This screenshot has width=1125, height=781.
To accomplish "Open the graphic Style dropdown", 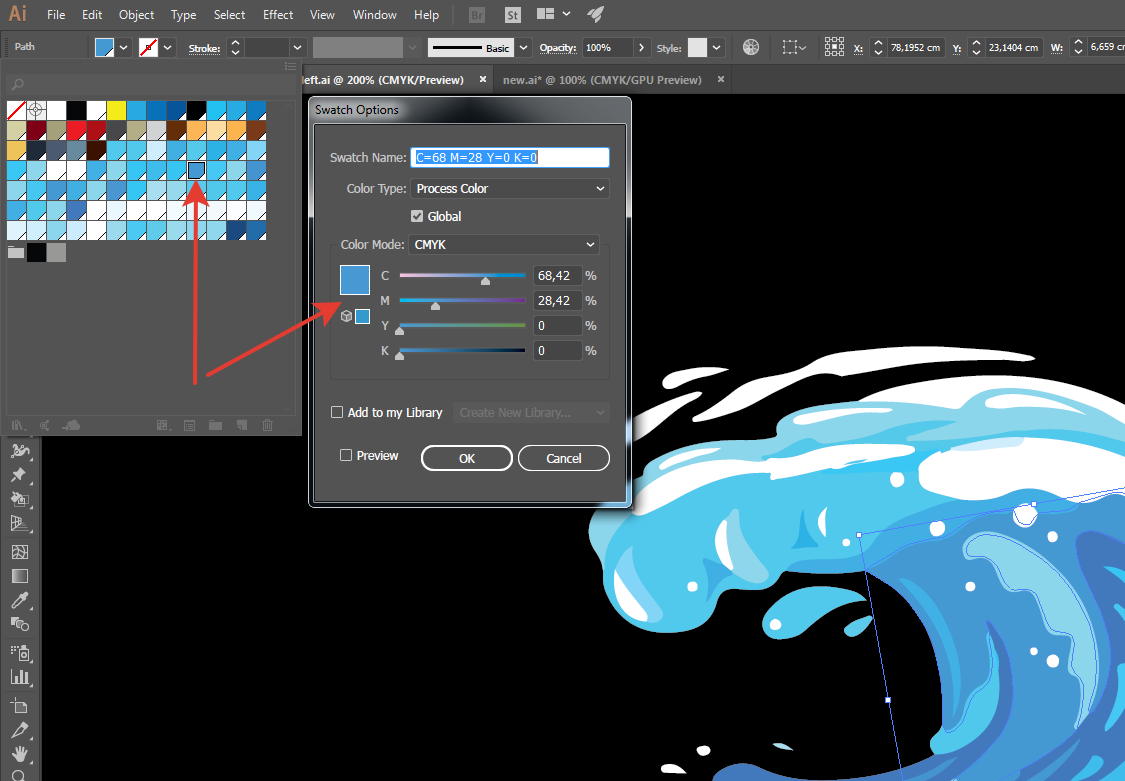I will pos(716,48).
